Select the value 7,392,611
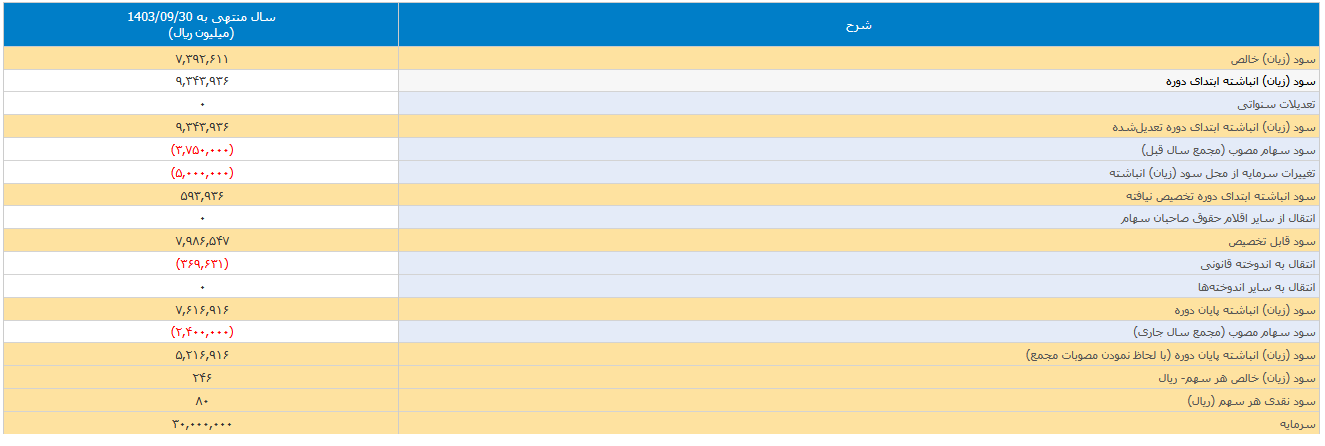This screenshot has height=446, width=1325. tap(201, 59)
